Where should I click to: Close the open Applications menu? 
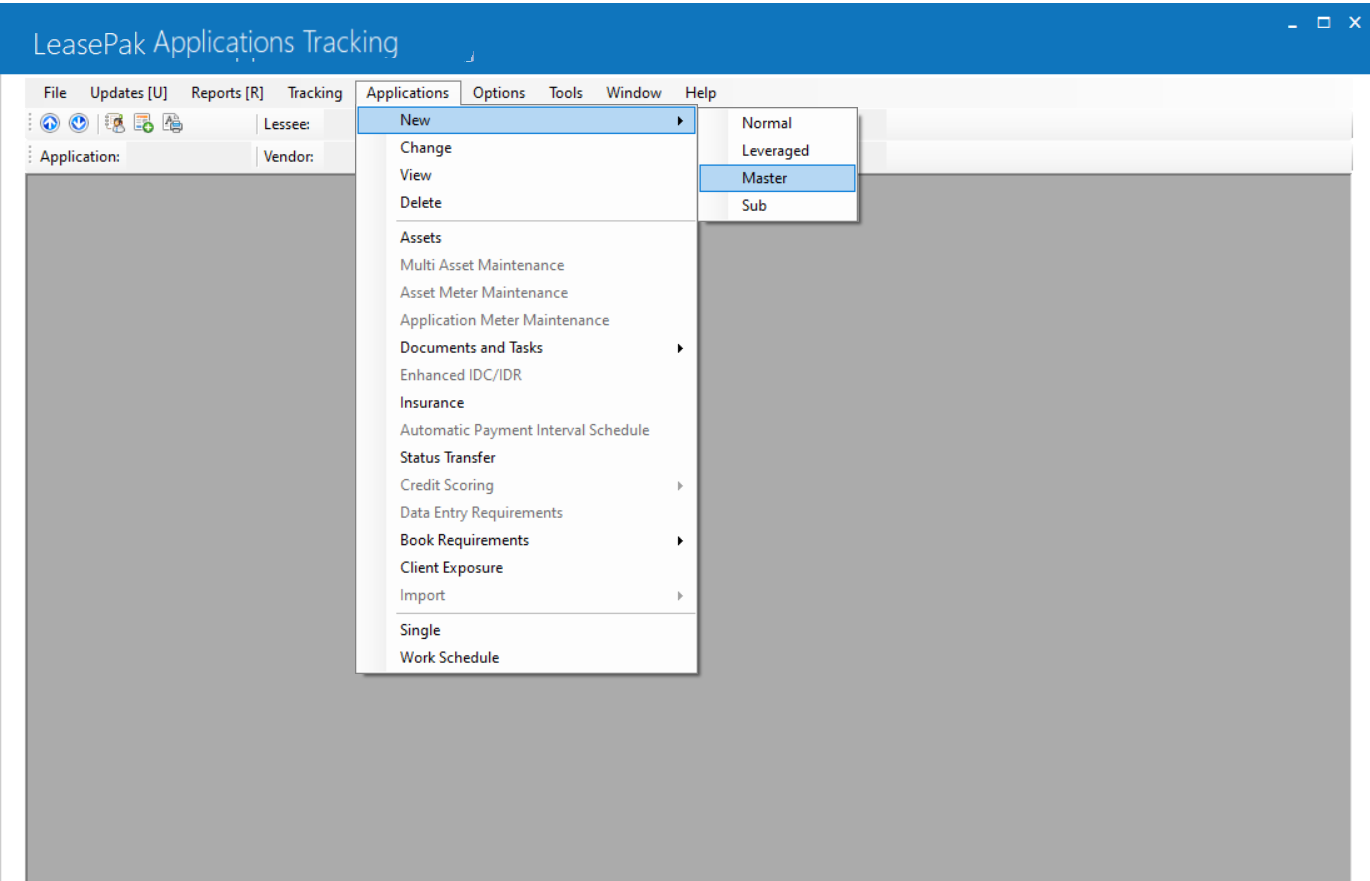408,93
